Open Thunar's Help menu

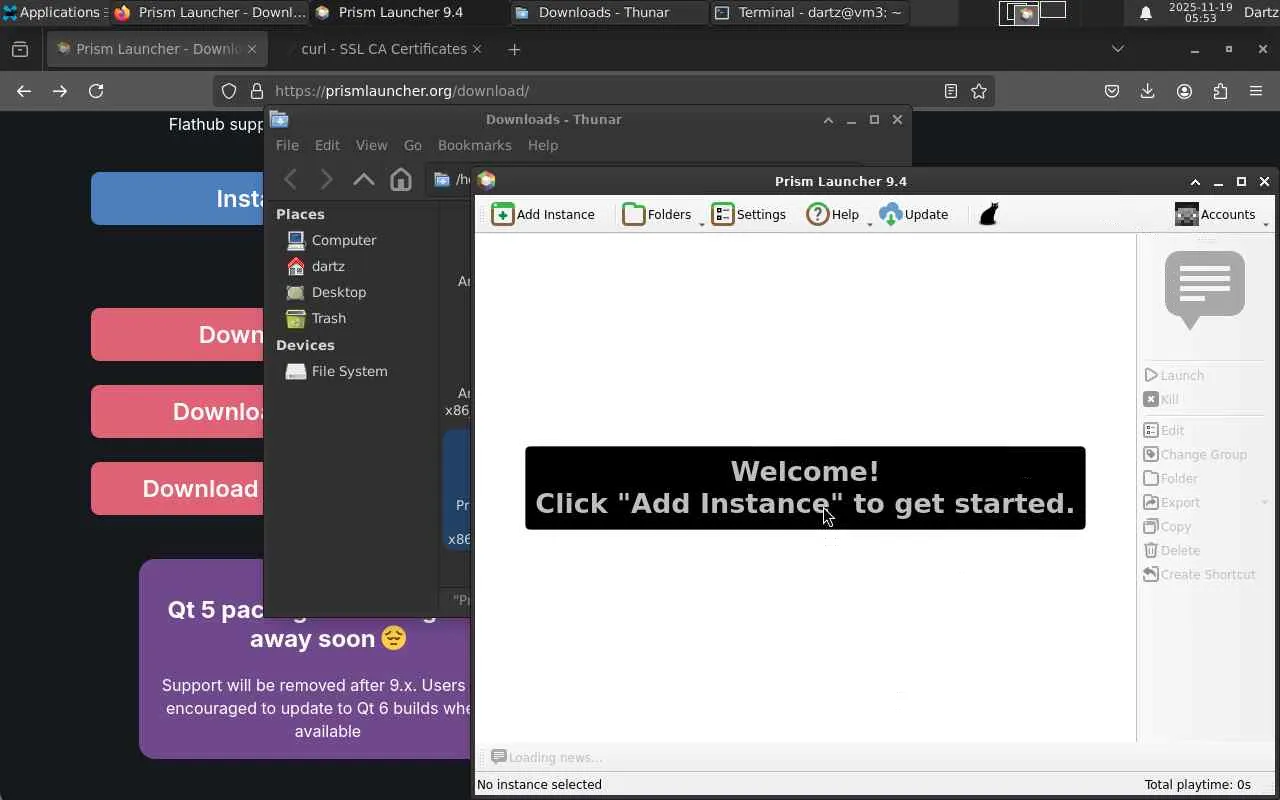point(543,145)
